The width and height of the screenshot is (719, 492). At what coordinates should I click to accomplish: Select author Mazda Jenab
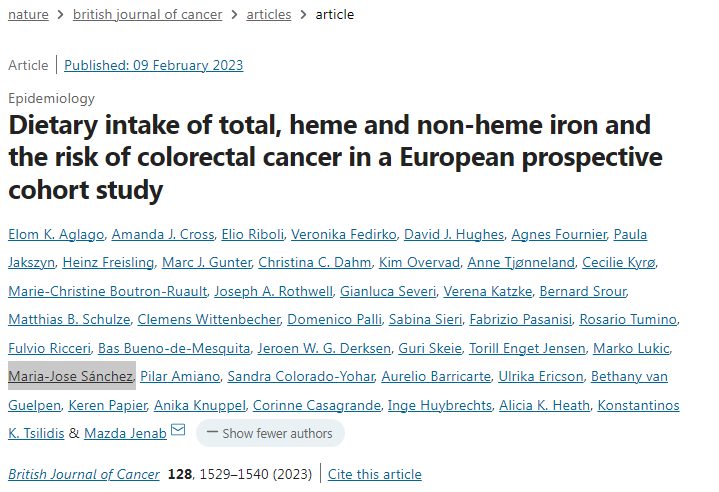coord(125,433)
